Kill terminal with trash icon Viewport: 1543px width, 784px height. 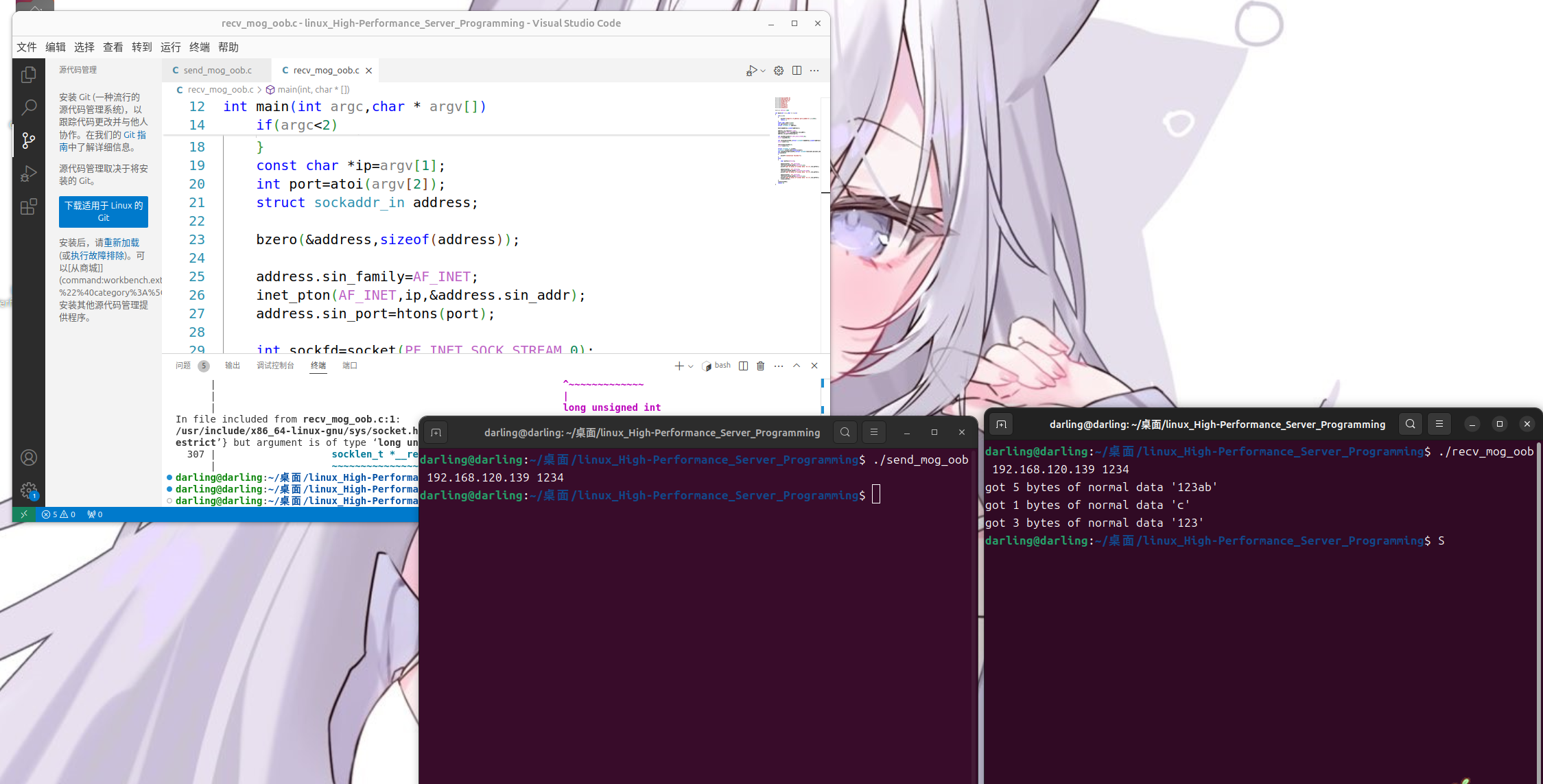[761, 366]
